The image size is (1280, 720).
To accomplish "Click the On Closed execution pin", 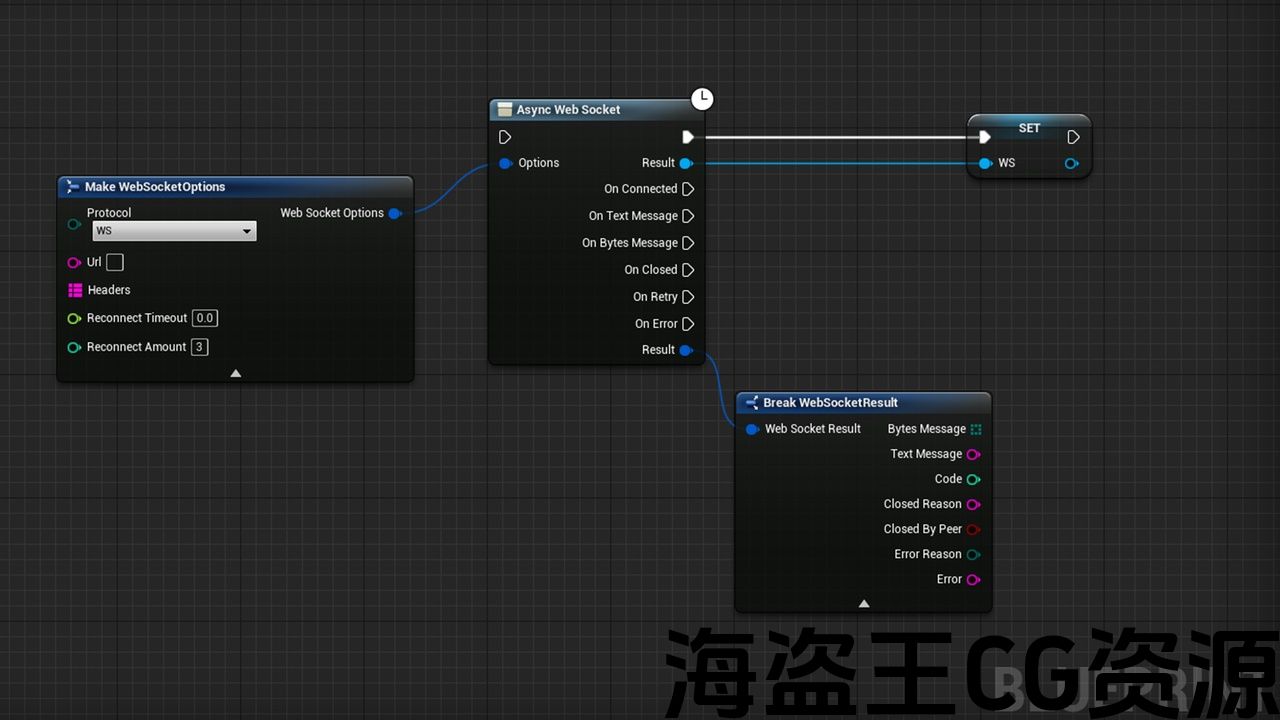I will (x=687, y=270).
